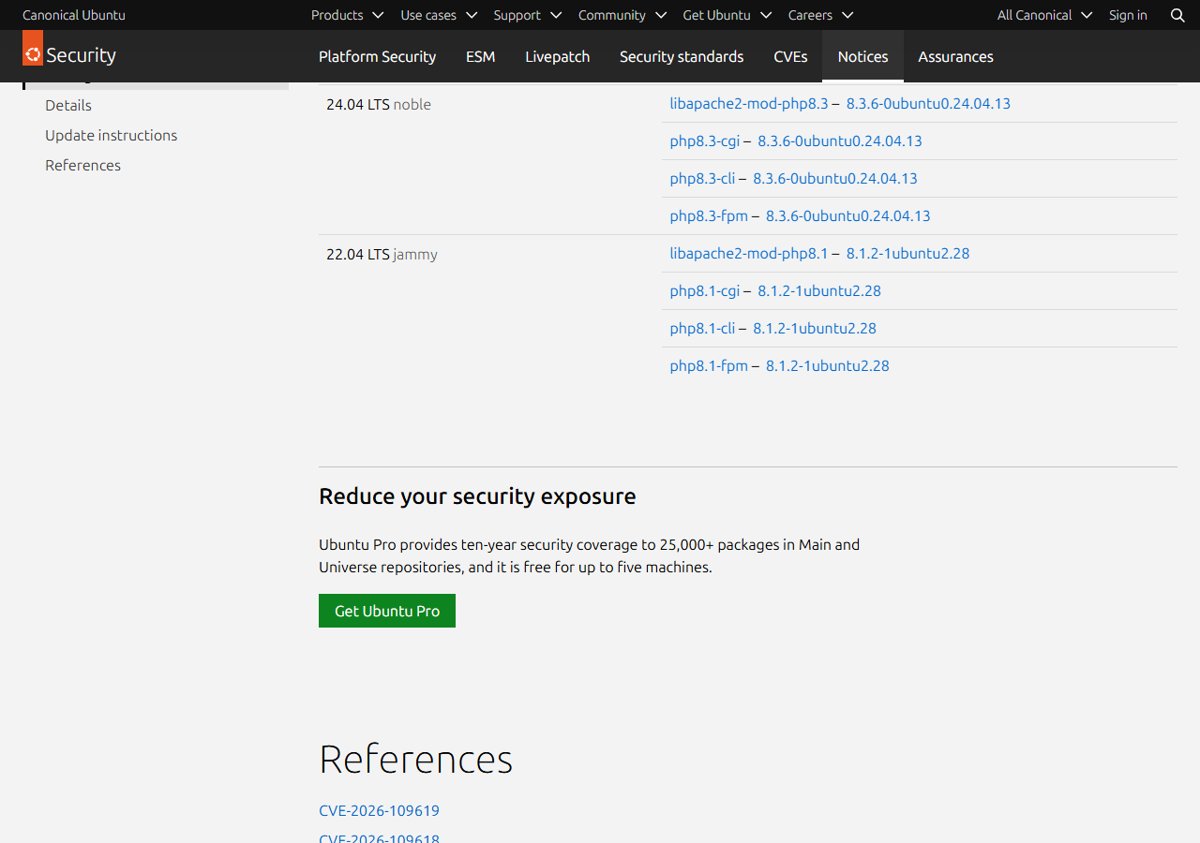Jump to References in sidebar

[83, 165]
